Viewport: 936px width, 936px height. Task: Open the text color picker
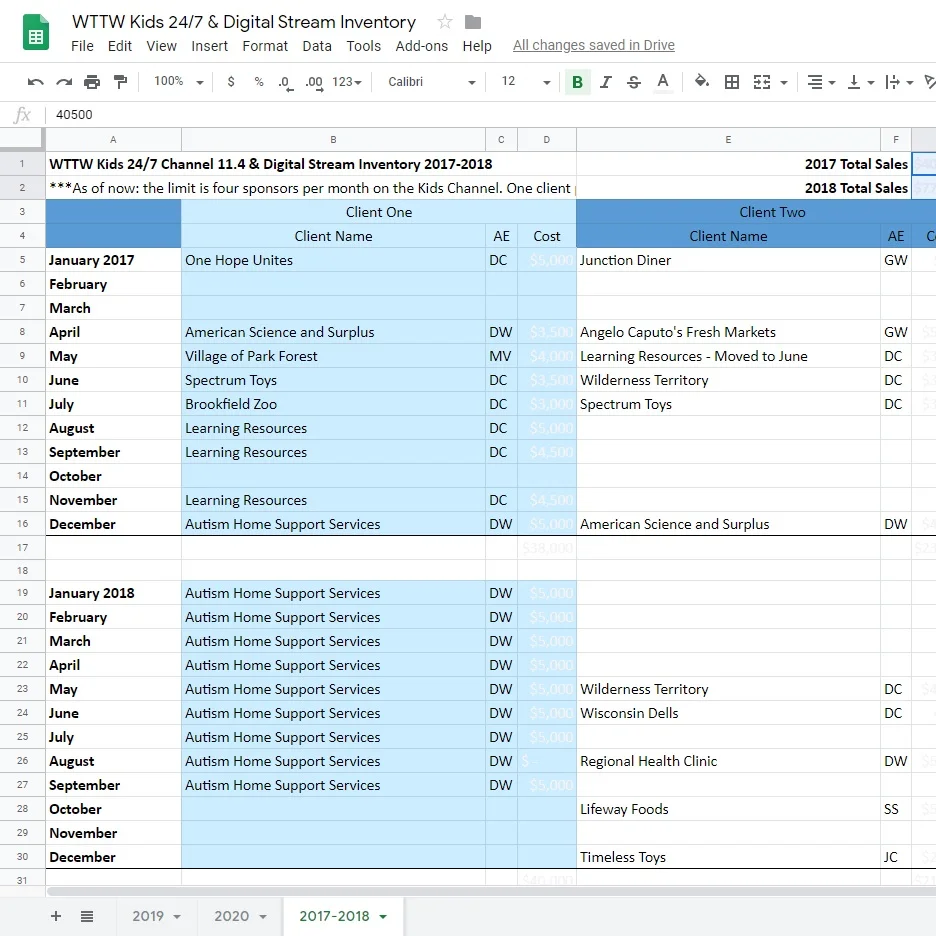(x=663, y=82)
